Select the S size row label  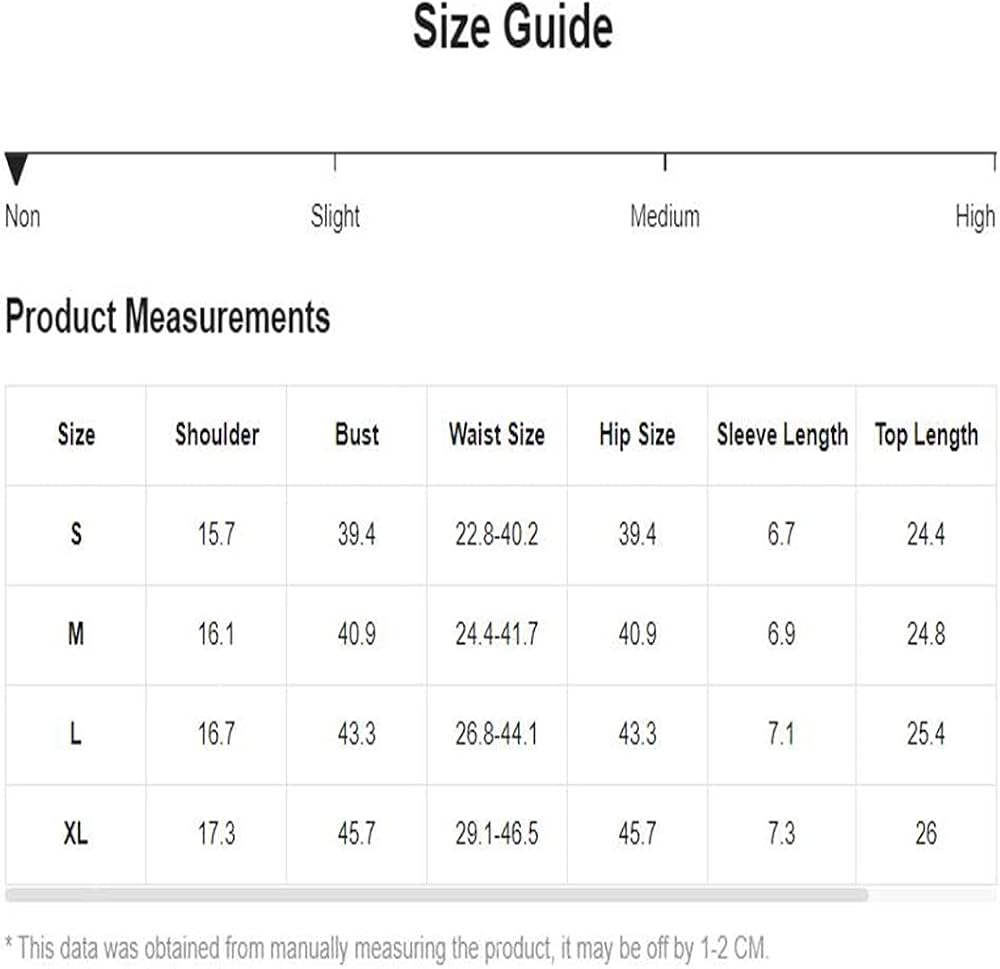click(x=76, y=535)
